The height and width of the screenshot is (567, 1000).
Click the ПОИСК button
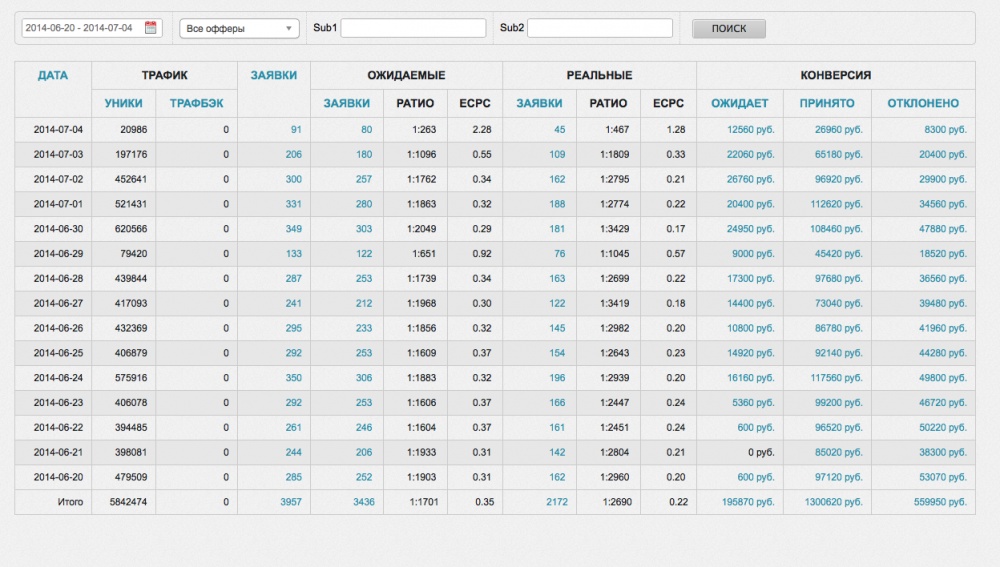click(729, 29)
